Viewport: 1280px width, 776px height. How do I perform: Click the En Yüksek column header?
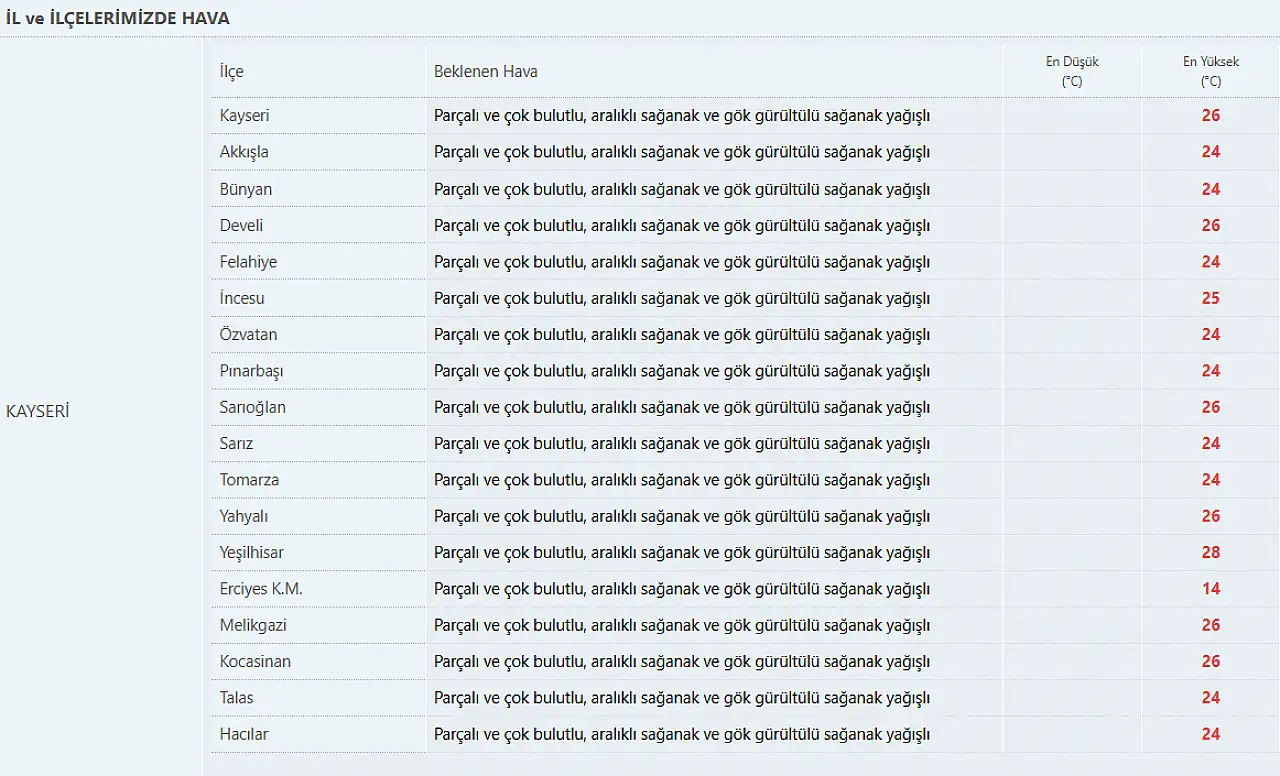(1211, 71)
